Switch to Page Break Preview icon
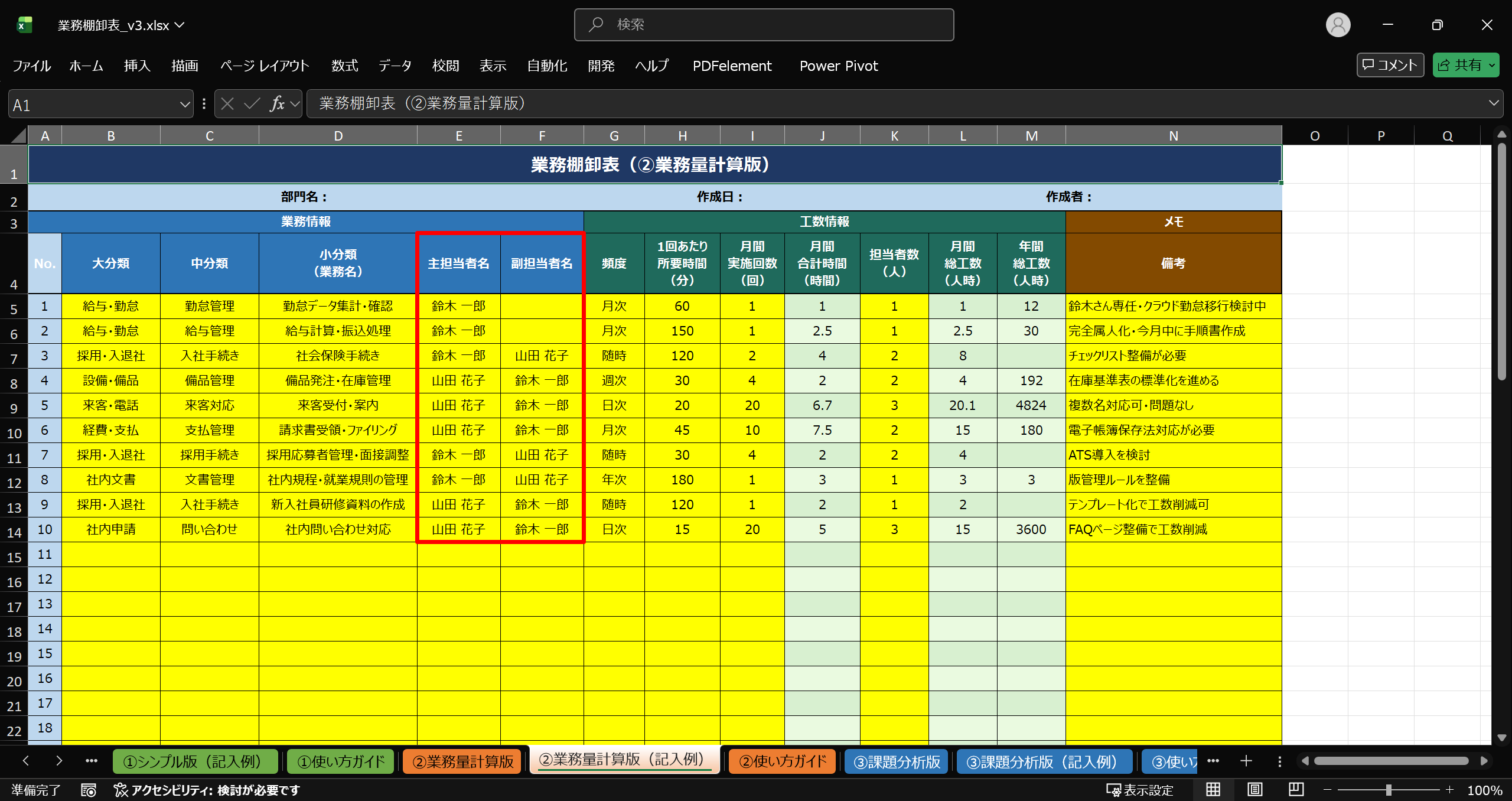 click(x=1296, y=789)
